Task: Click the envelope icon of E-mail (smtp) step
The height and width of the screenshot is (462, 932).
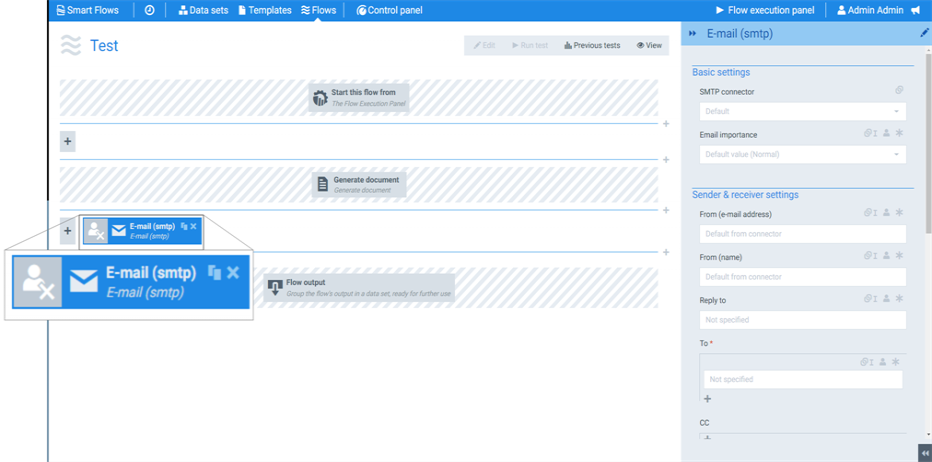Action: pos(119,231)
